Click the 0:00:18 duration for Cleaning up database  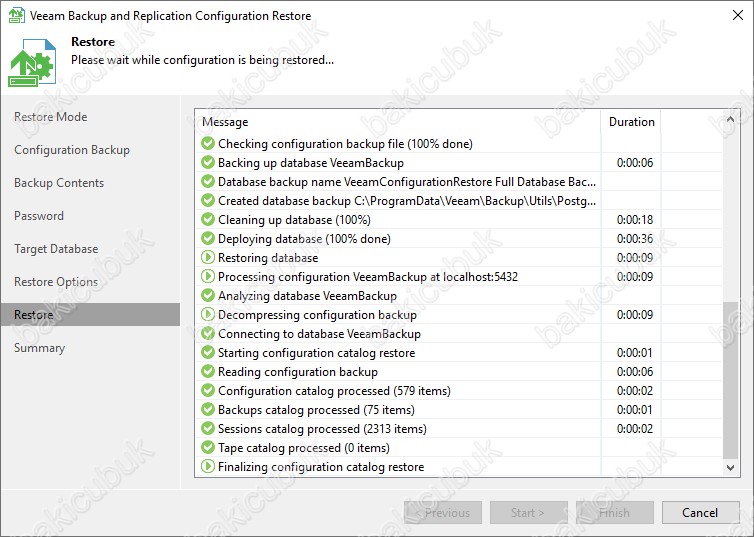(x=635, y=220)
